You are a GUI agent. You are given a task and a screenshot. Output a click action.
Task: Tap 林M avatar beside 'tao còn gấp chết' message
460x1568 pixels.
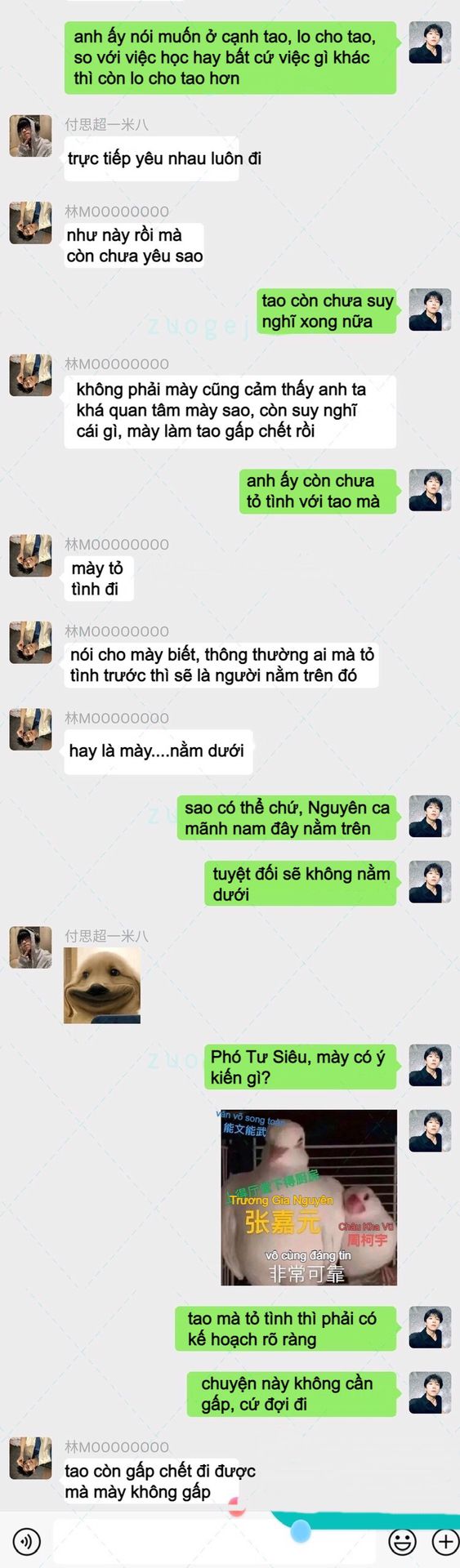click(31, 1458)
